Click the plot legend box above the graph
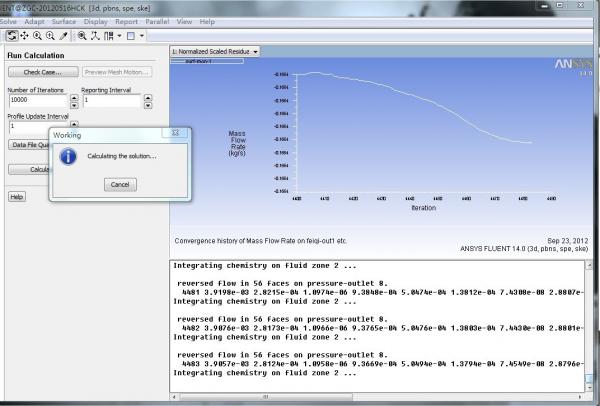This screenshot has height=406, width=600. (207, 61)
